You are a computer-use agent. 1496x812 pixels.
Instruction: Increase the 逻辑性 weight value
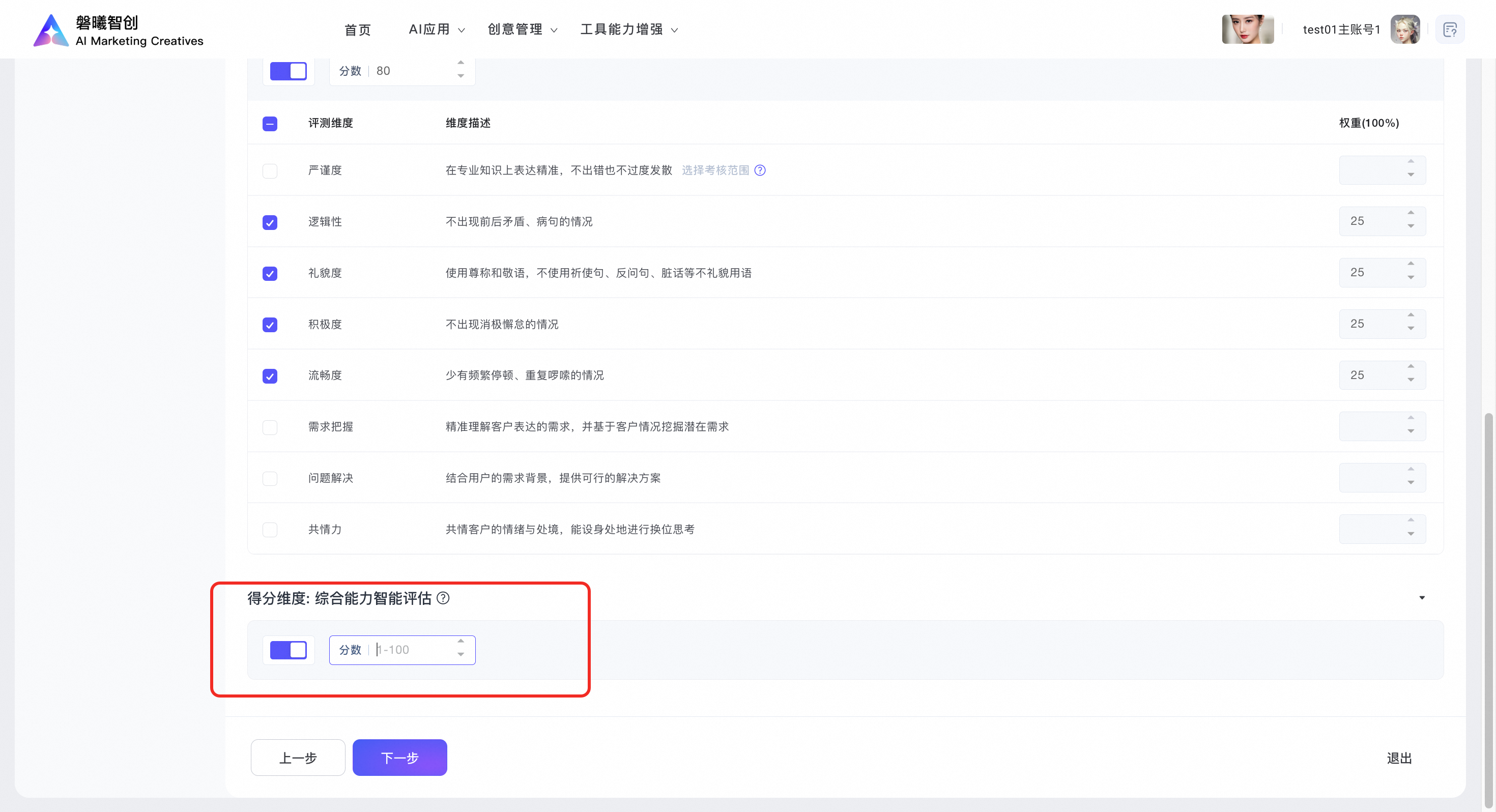pos(1411,213)
